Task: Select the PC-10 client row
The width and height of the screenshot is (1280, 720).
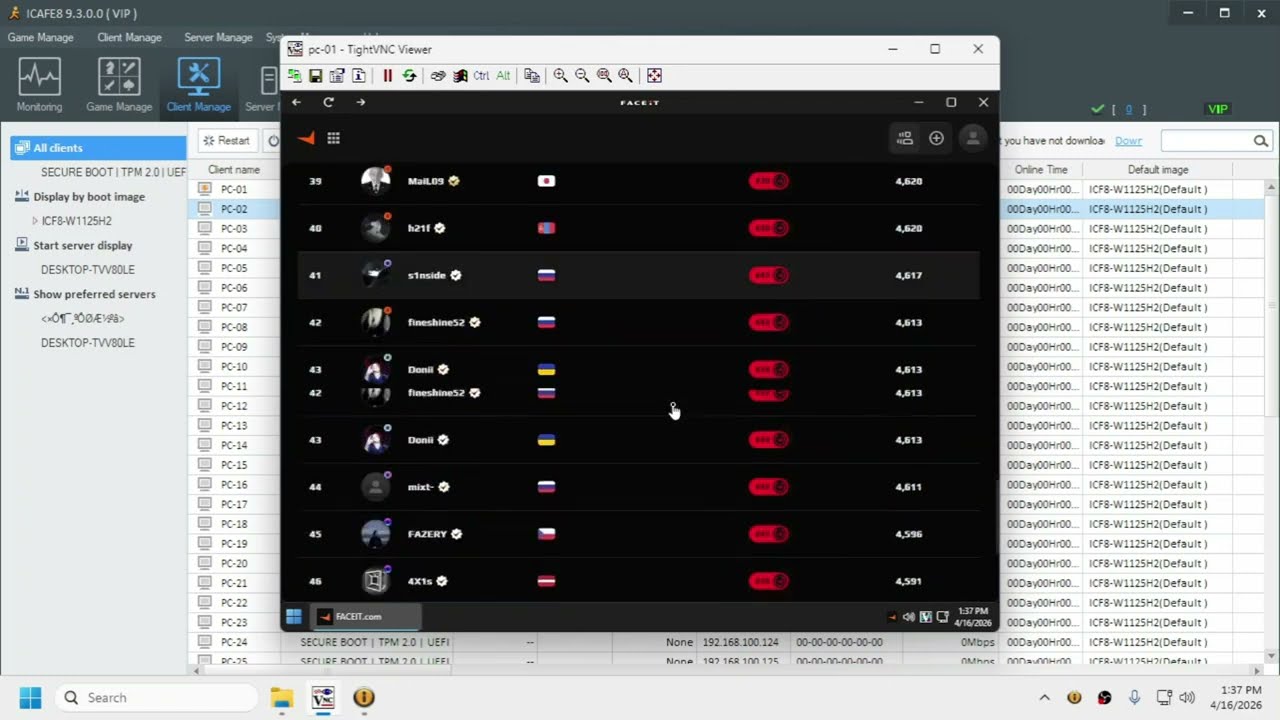Action: pyautogui.click(x=234, y=367)
